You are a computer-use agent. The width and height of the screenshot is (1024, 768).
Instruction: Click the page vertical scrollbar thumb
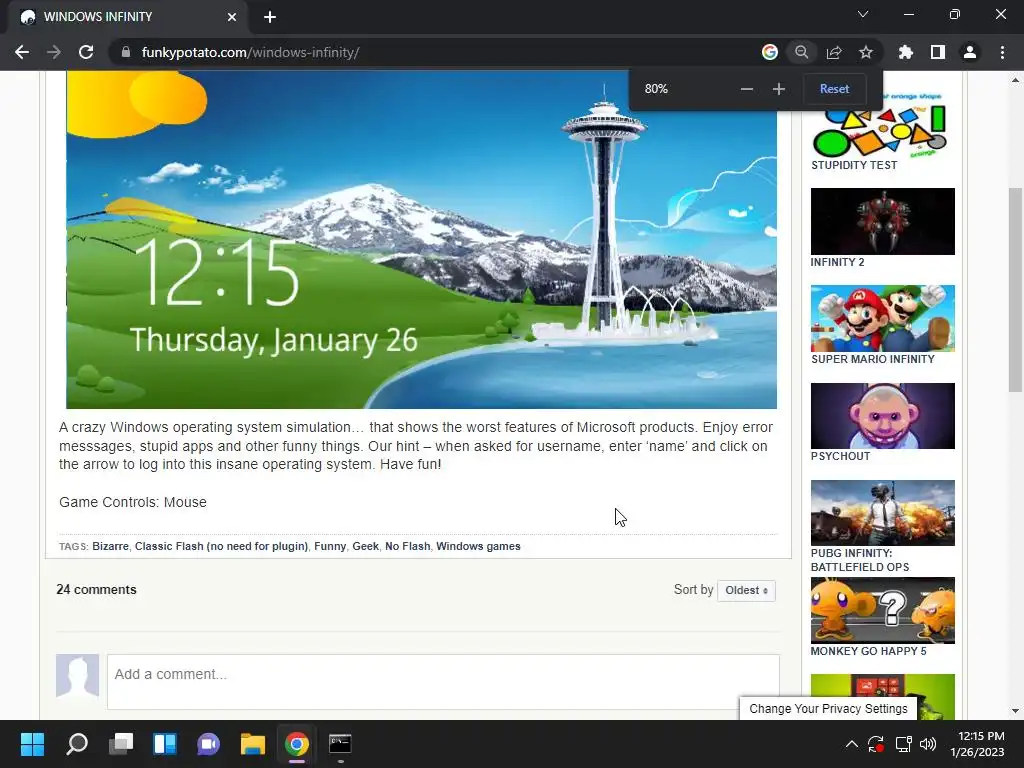pyautogui.click(x=1015, y=290)
